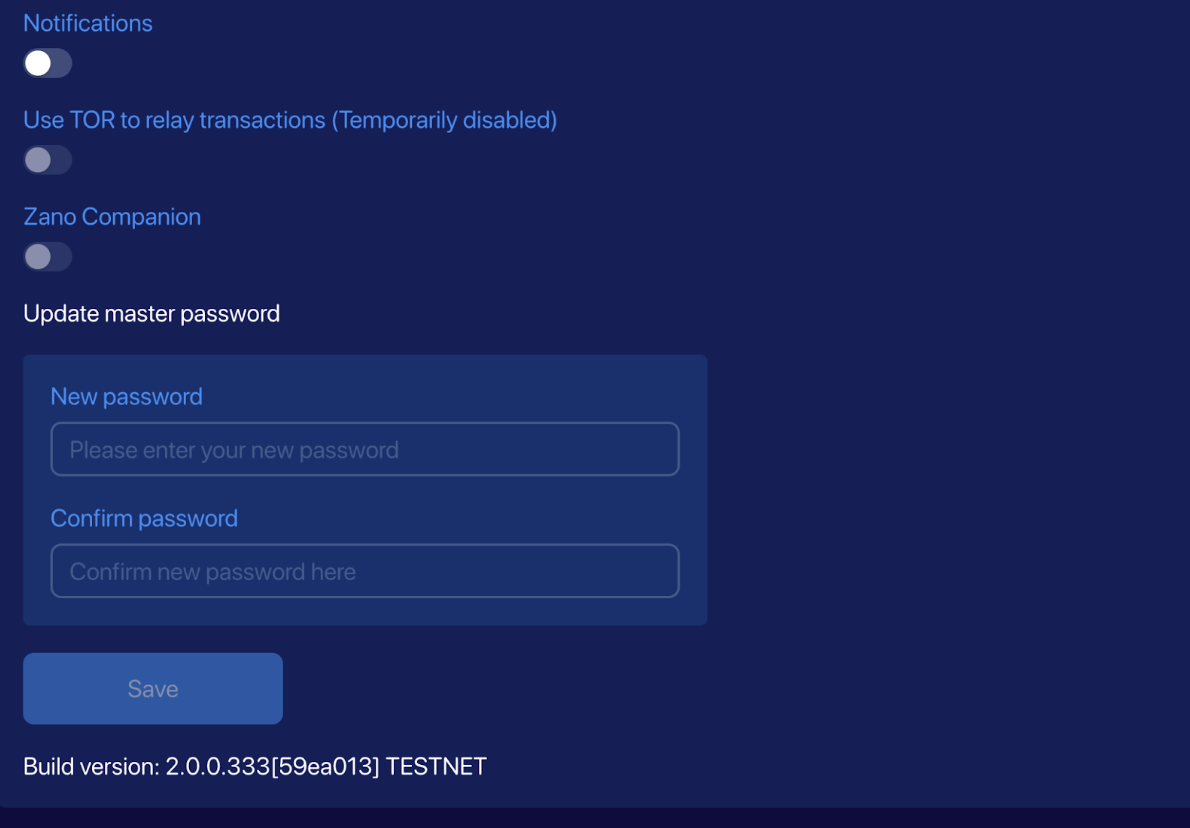Turn on the Zano Companion switch

tap(47, 257)
